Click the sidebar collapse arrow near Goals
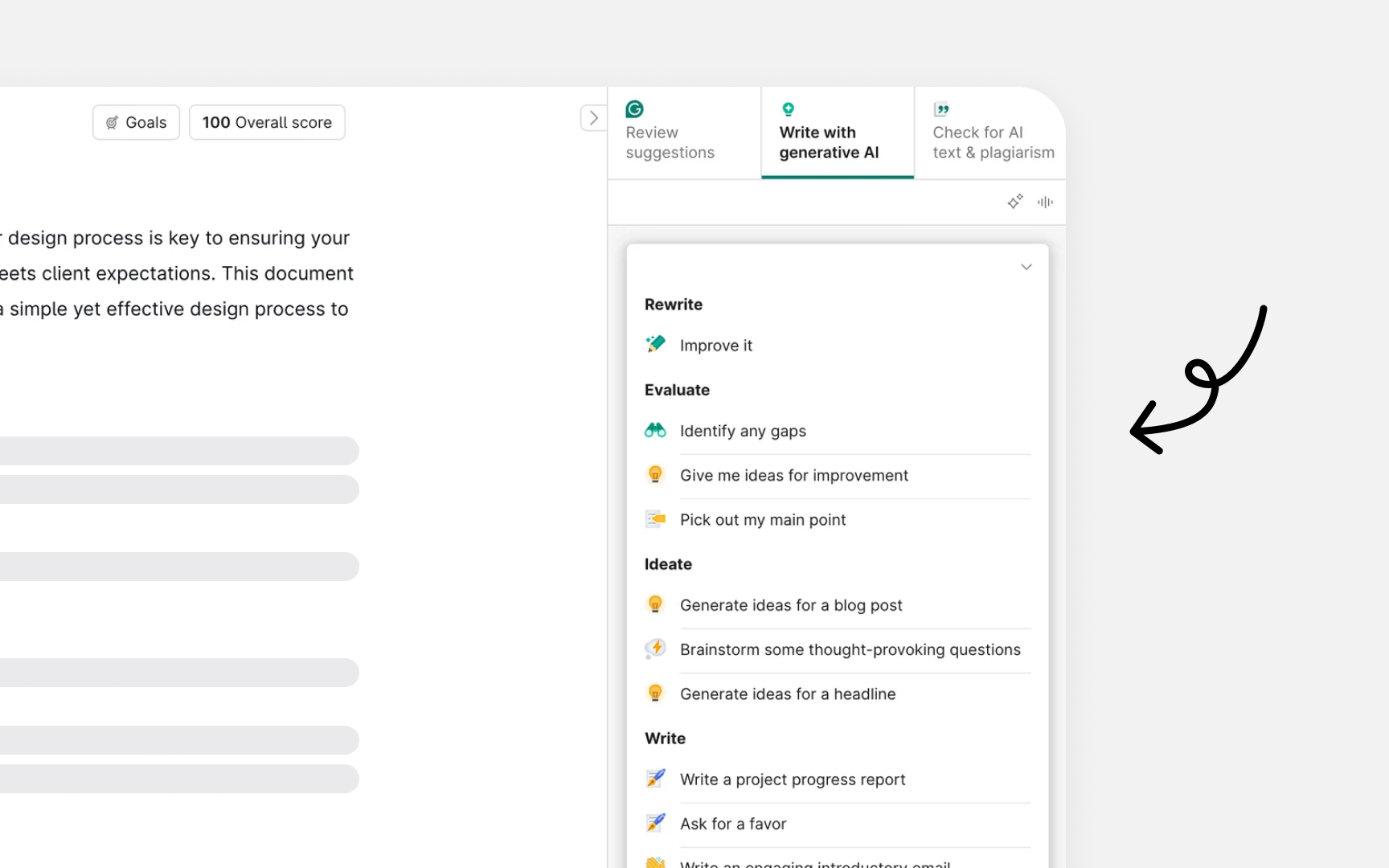 pos(593,117)
